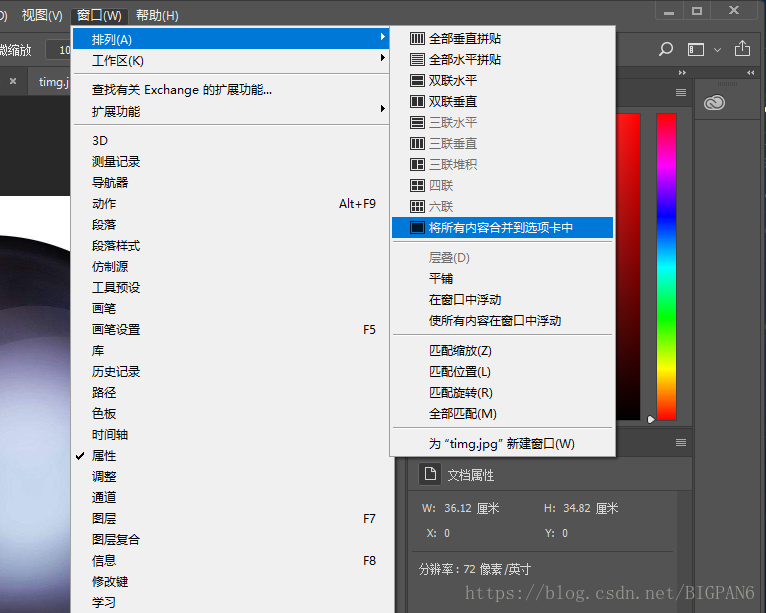Collapse the panel dock with double arrows
This screenshot has width=766, height=613.
coord(682,73)
